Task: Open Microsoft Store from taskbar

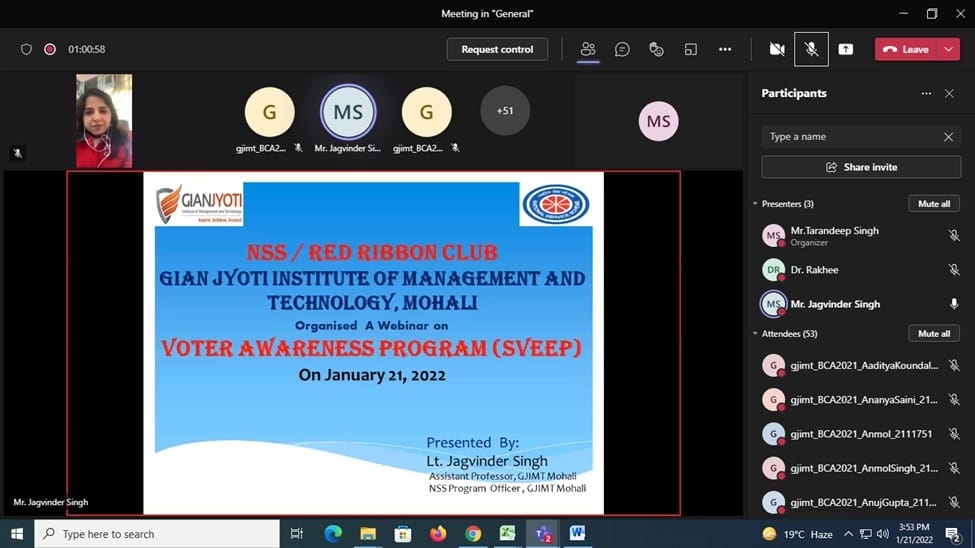Action: [403, 534]
